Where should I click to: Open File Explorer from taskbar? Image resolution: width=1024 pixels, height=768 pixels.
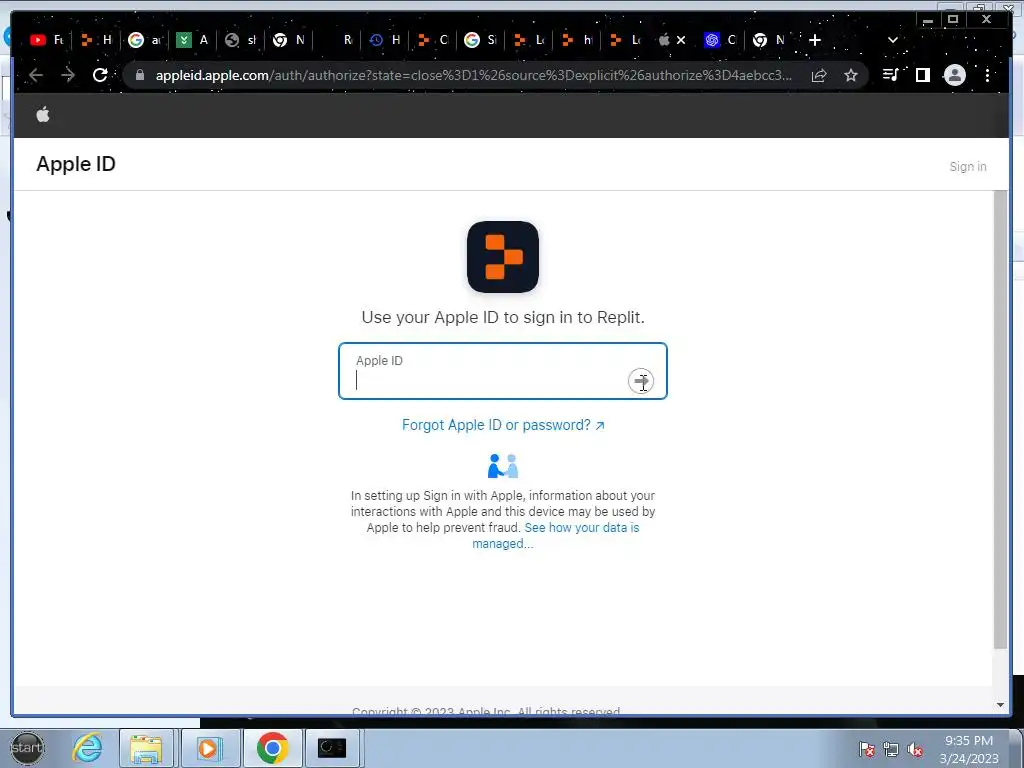[146, 748]
